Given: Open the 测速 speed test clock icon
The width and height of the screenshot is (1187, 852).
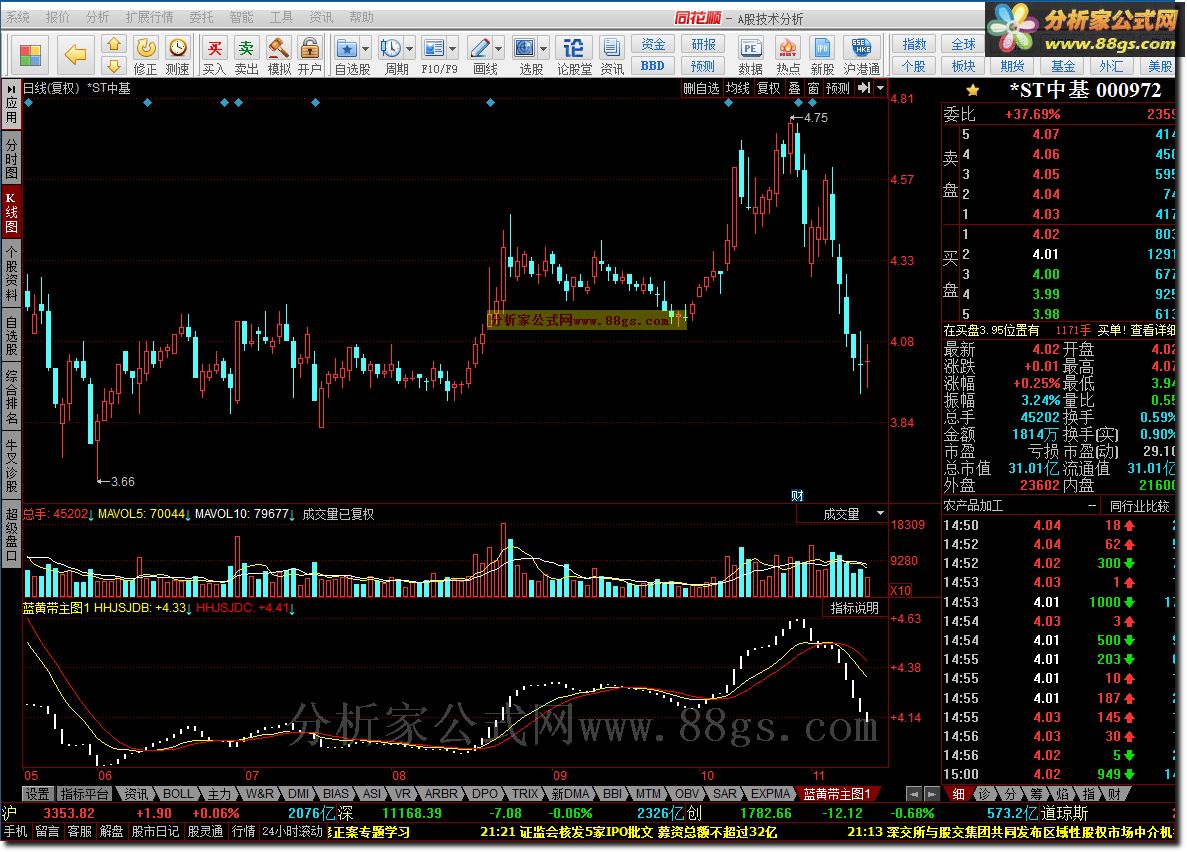Looking at the screenshot, I should (178, 49).
